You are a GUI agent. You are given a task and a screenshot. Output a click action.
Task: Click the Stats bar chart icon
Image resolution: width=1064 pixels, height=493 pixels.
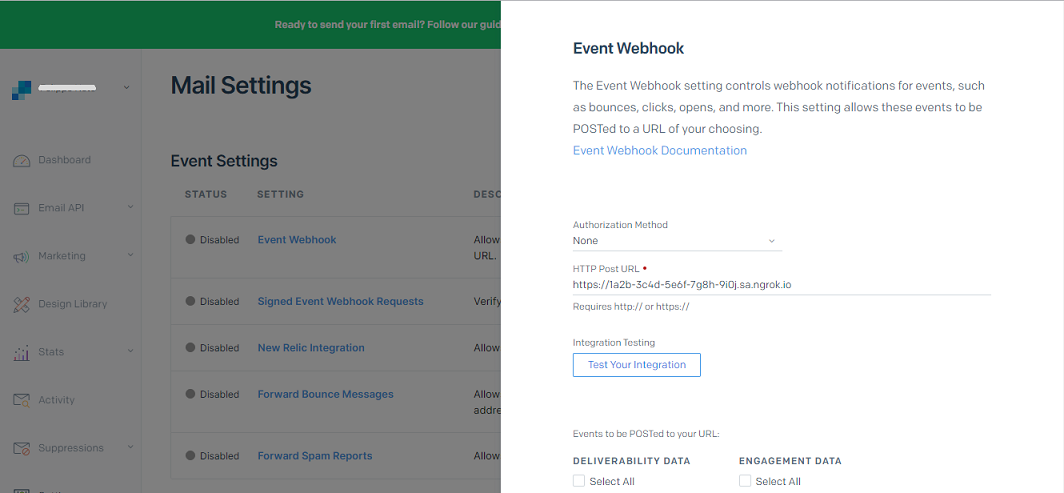pyautogui.click(x=22, y=353)
